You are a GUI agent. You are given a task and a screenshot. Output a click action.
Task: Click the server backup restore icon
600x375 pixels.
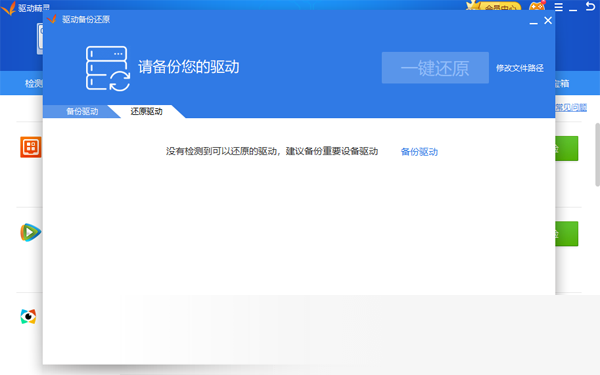coord(108,68)
